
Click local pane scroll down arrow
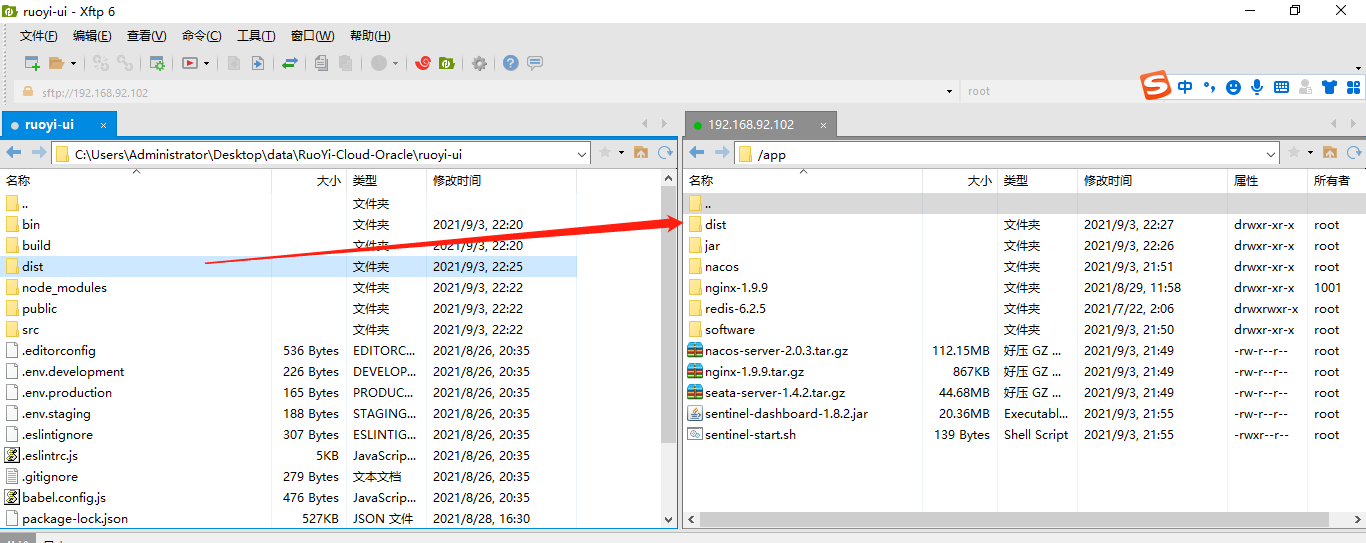click(x=669, y=519)
